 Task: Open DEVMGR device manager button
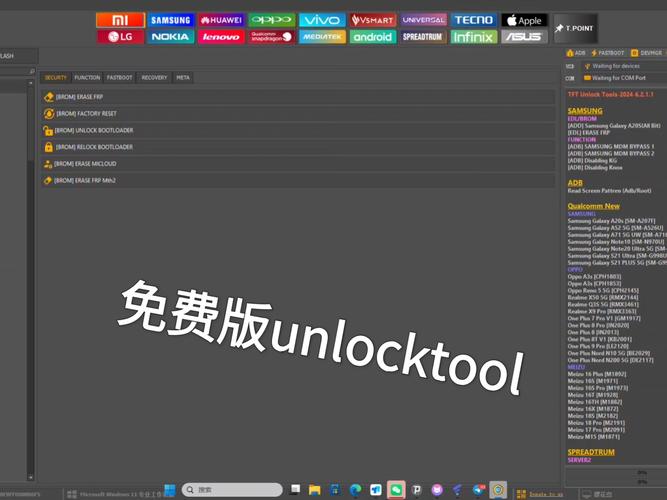click(x=647, y=53)
